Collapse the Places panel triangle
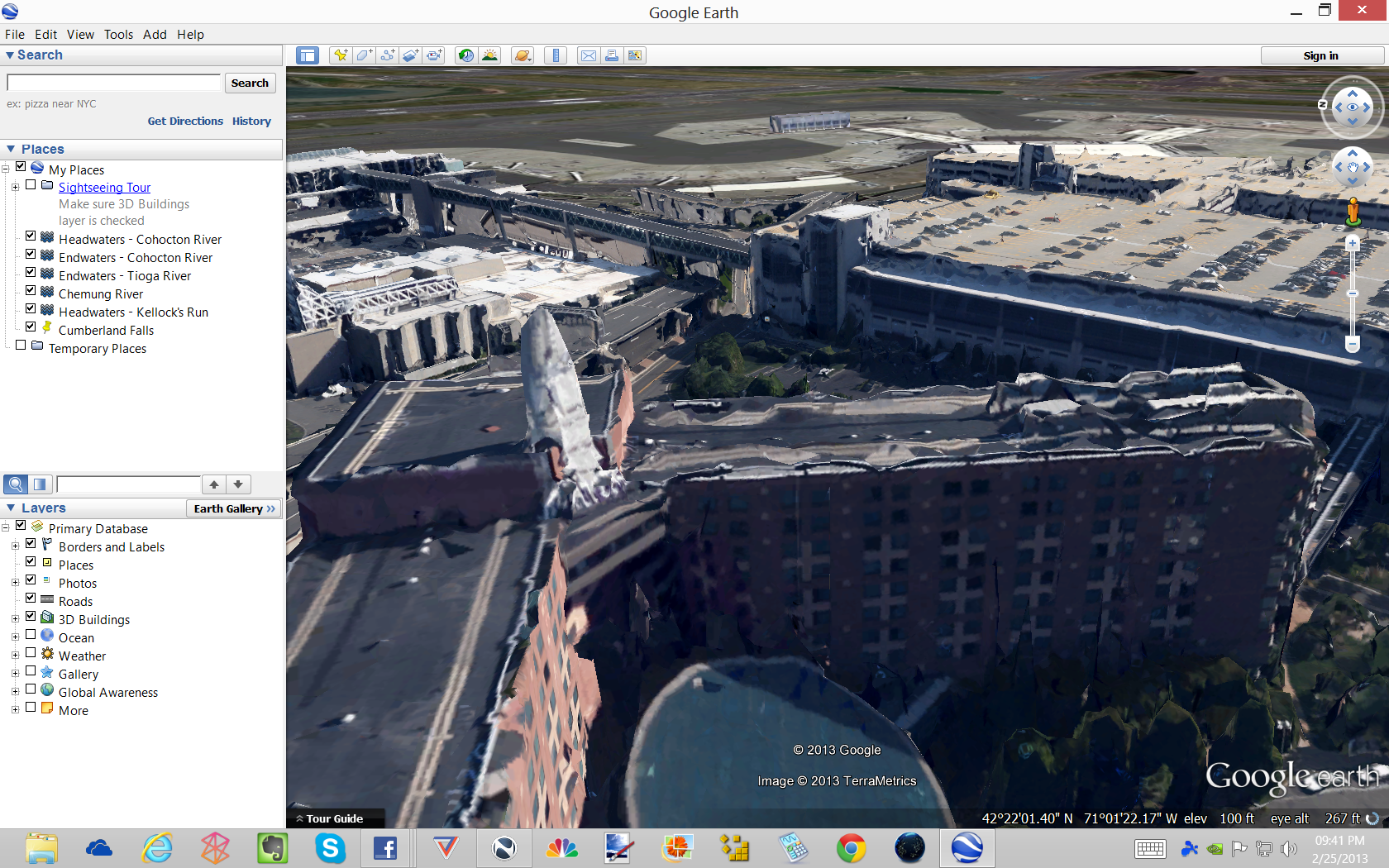The width and height of the screenshot is (1389, 868). click(11, 150)
